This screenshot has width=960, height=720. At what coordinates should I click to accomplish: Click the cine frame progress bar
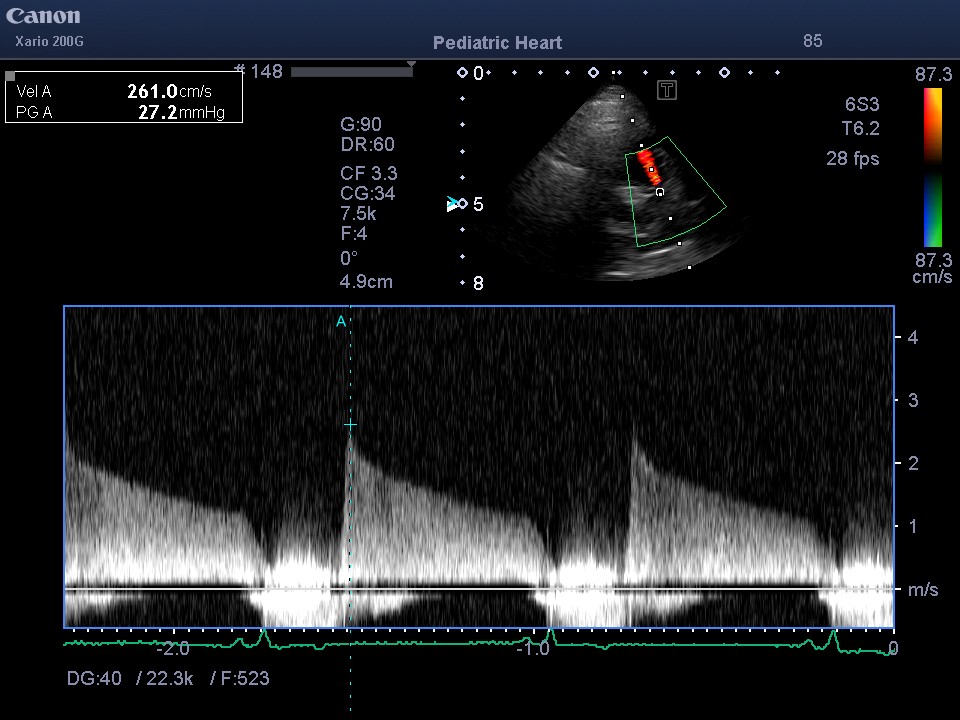[351, 72]
